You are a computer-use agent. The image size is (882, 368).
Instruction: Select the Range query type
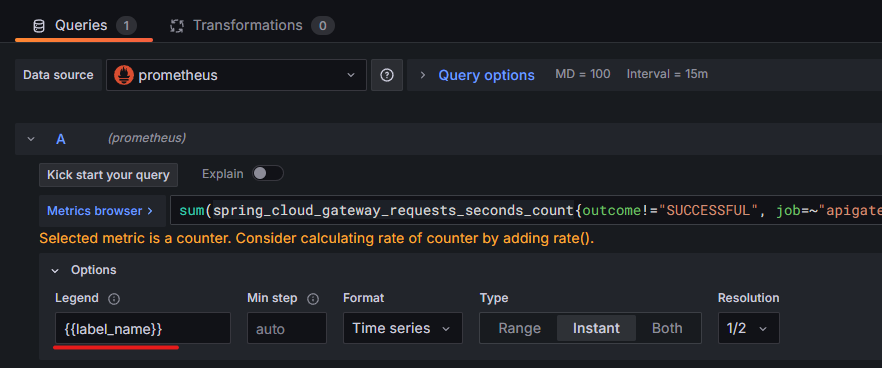[519, 328]
